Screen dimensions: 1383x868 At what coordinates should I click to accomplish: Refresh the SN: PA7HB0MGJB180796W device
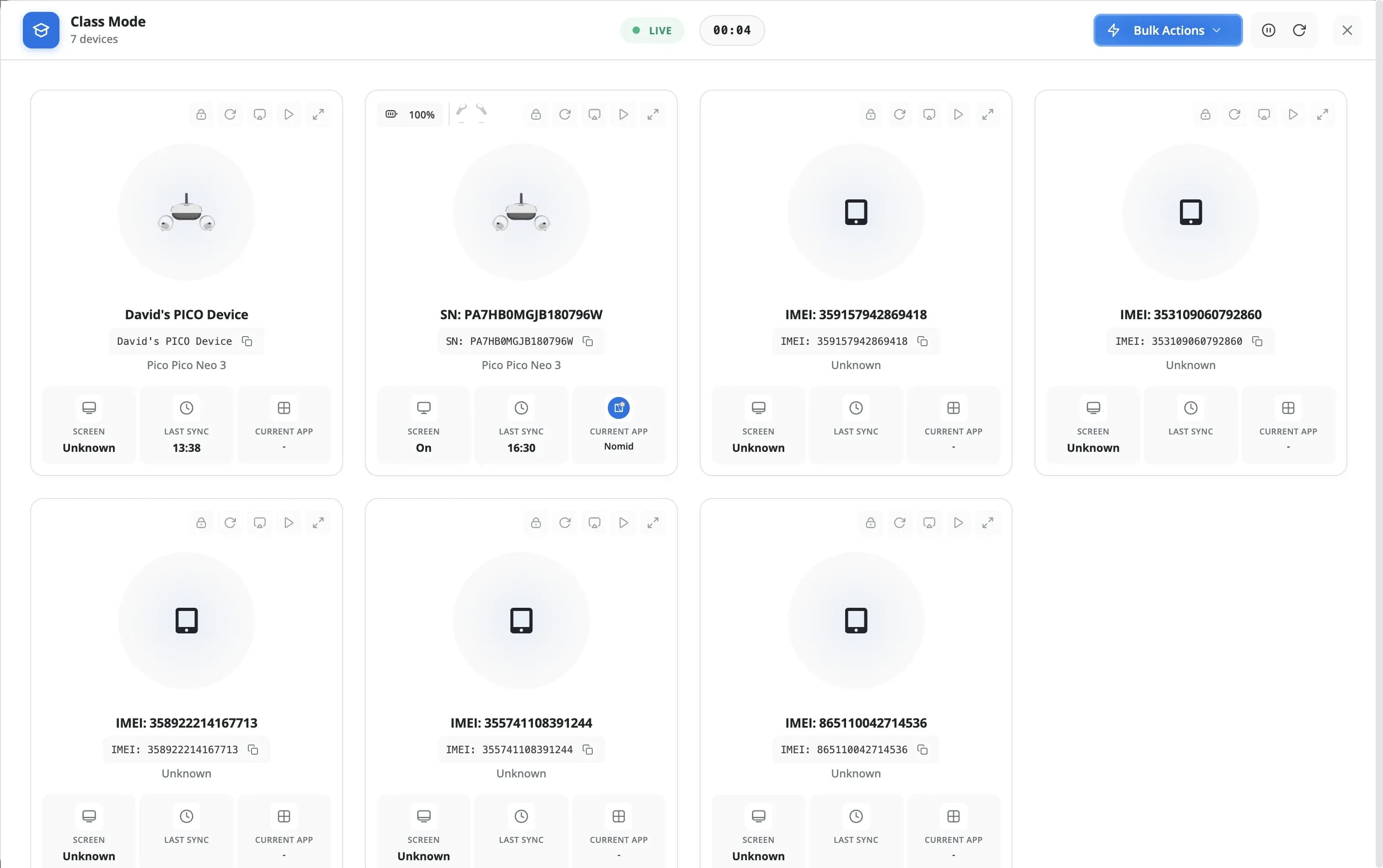tap(565, 114)
